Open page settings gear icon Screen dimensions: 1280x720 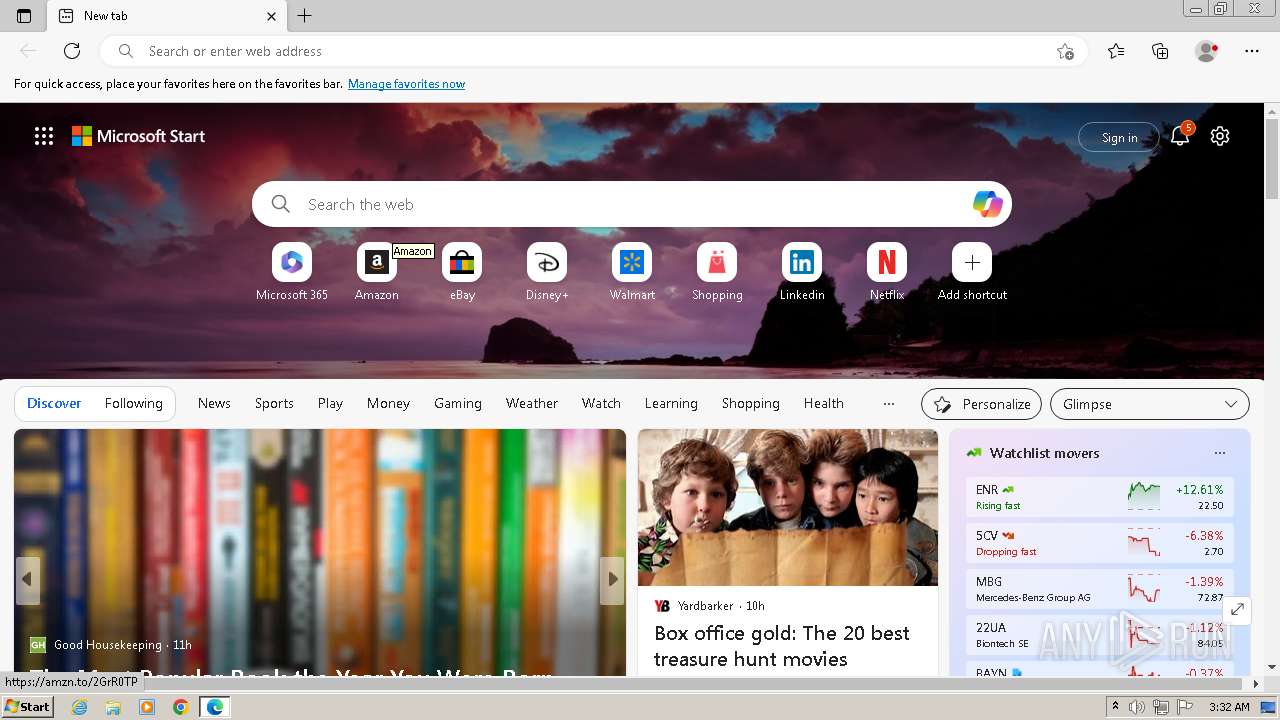(1219, 136)
